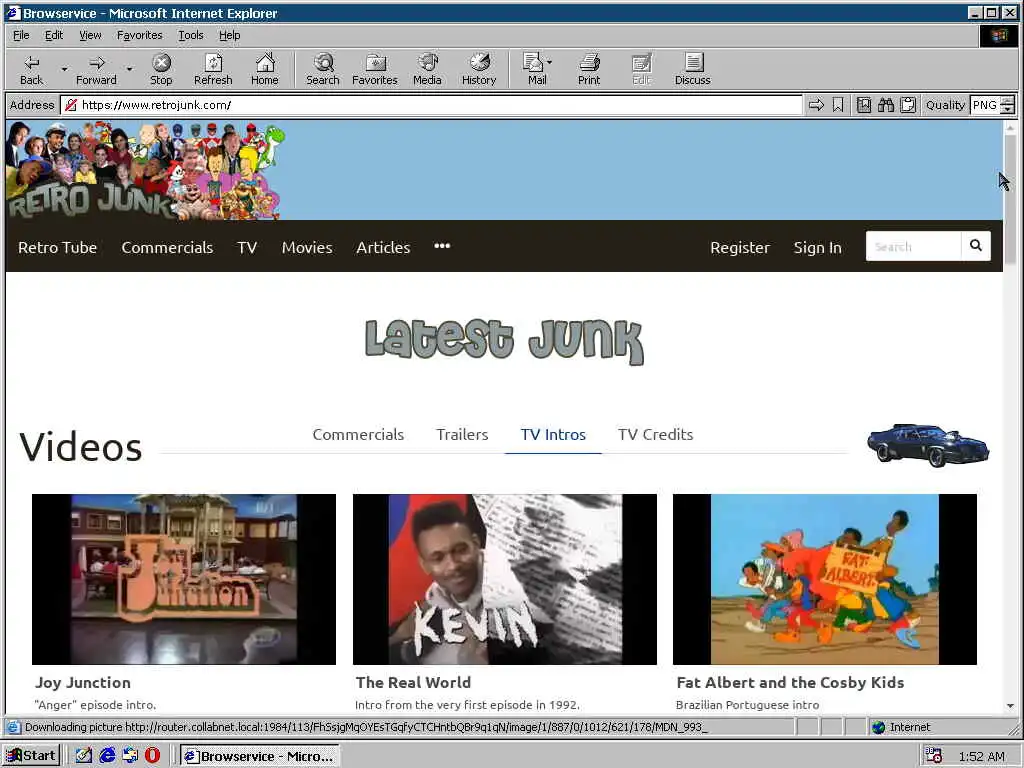Click The Real World title link

(x=413, y=682)
